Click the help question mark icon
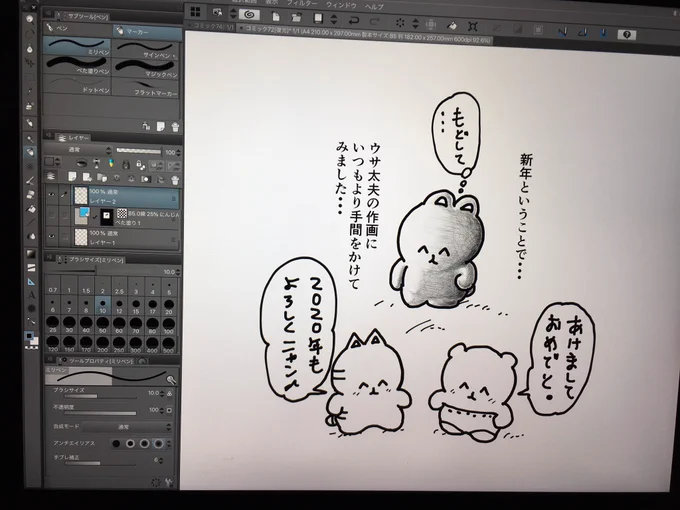Viewport: 680px width, 510px height. (x=626, y=35)
